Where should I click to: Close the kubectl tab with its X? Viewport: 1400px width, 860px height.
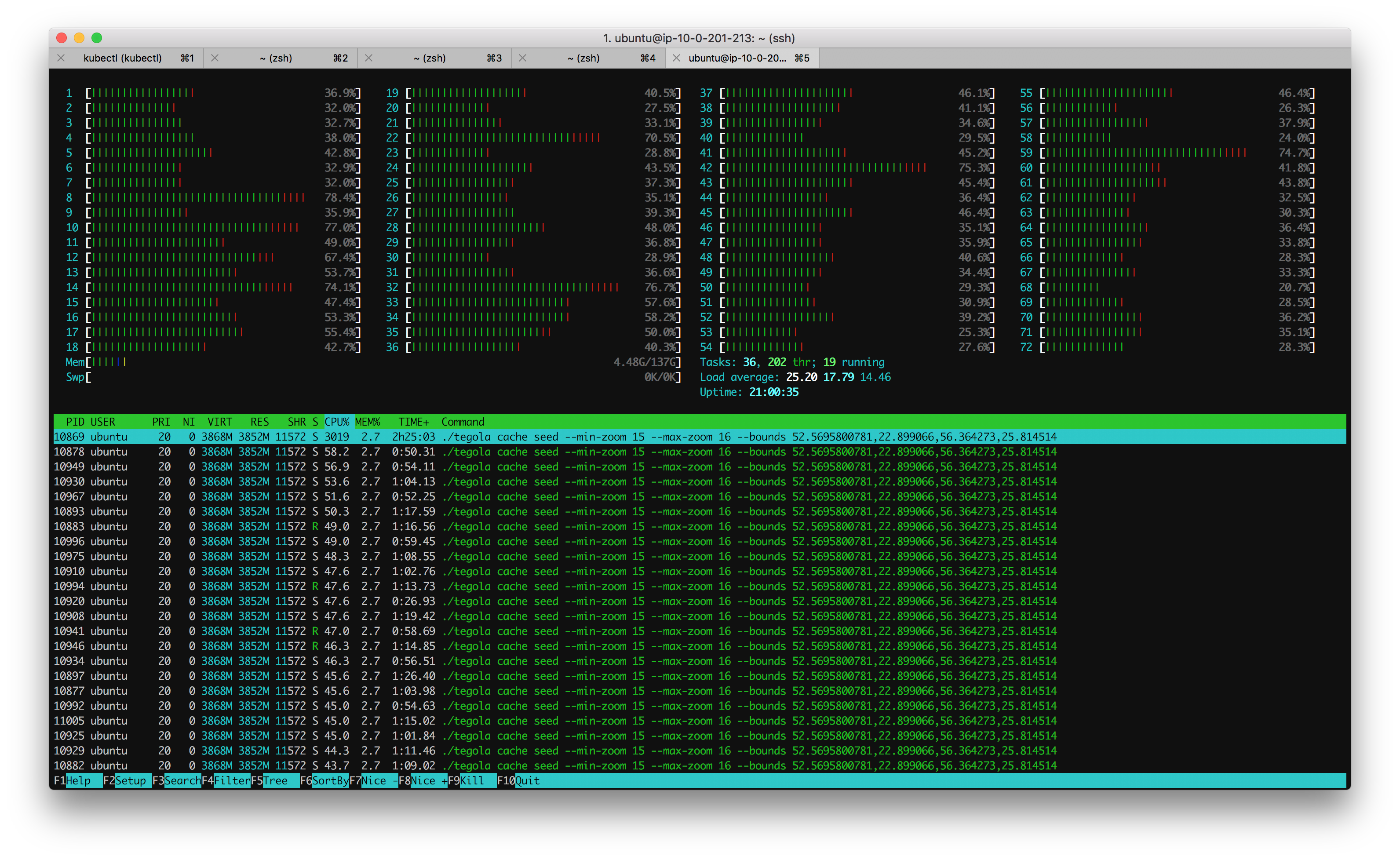coord(61,58)
